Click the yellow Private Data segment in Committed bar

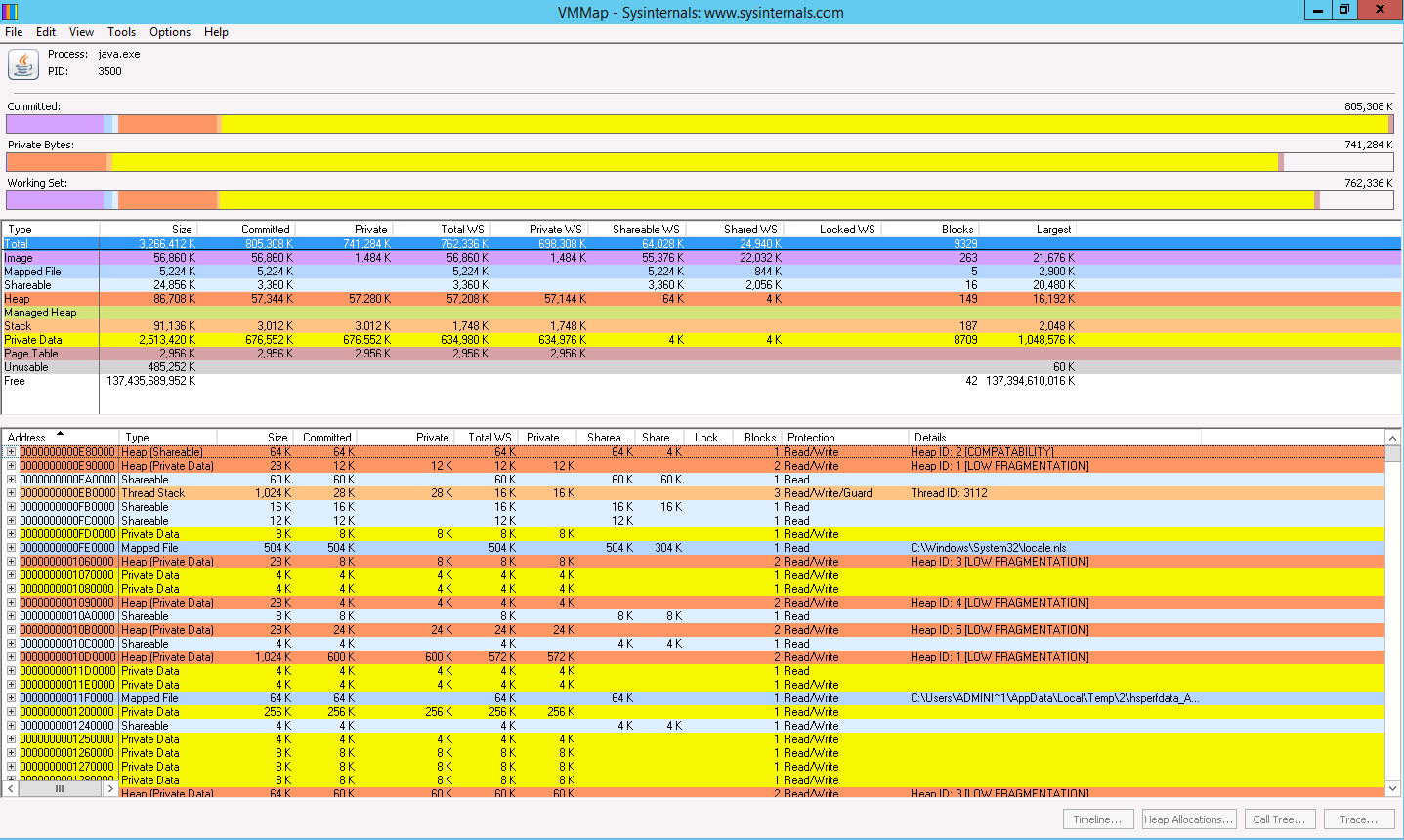tap(805, 124)
